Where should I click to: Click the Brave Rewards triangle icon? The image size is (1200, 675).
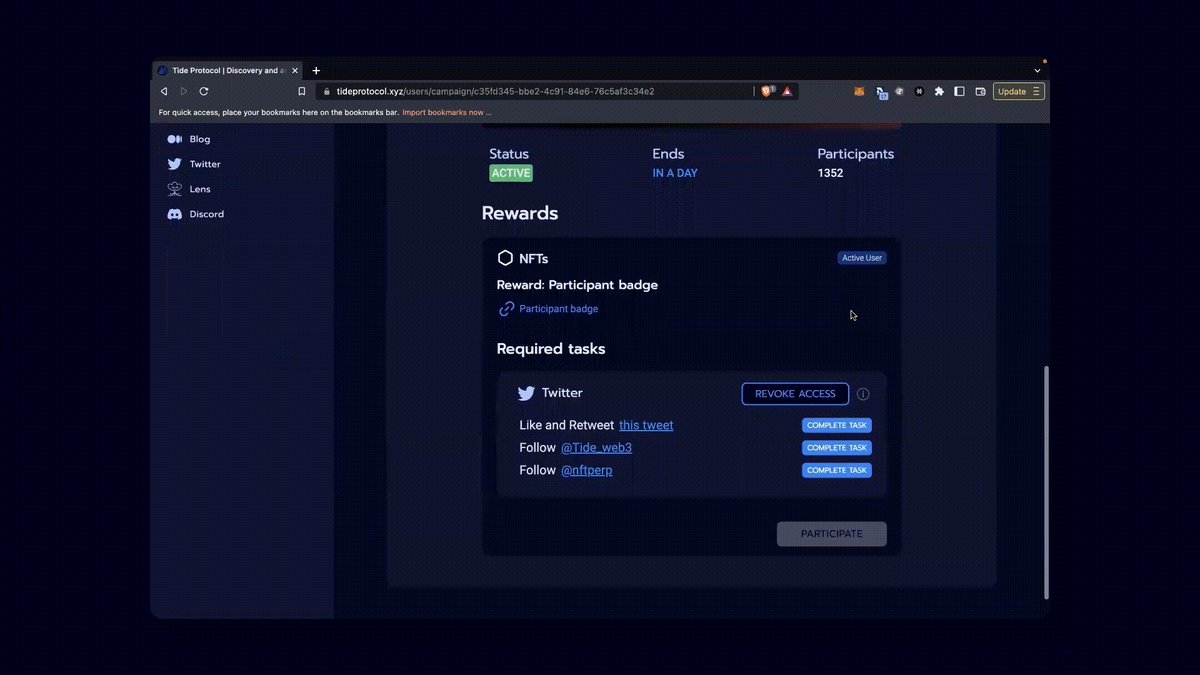coord(787,91)
